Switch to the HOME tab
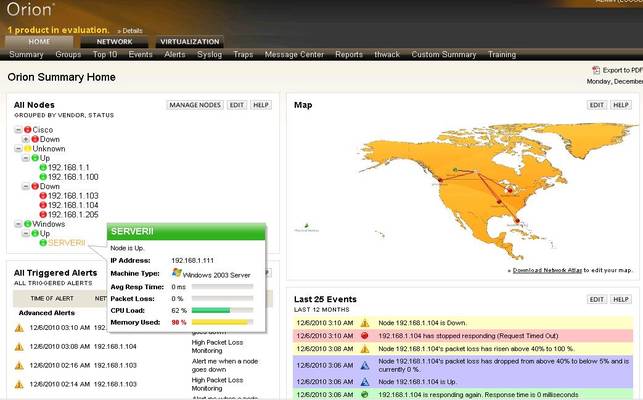This screenshot has width=643, height=400. coord(39,42)
